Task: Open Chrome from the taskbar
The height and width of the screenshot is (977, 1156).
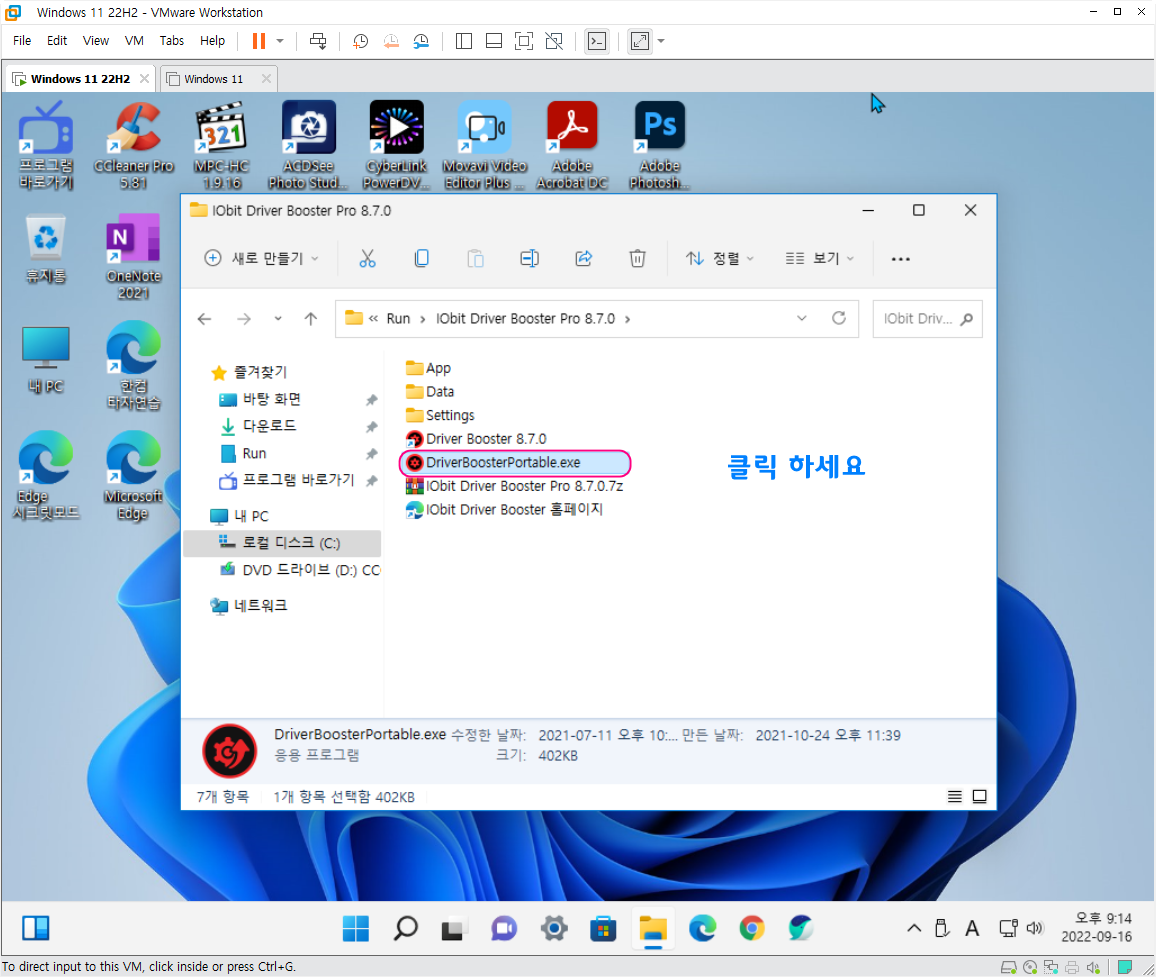Action: pos(751,928)
